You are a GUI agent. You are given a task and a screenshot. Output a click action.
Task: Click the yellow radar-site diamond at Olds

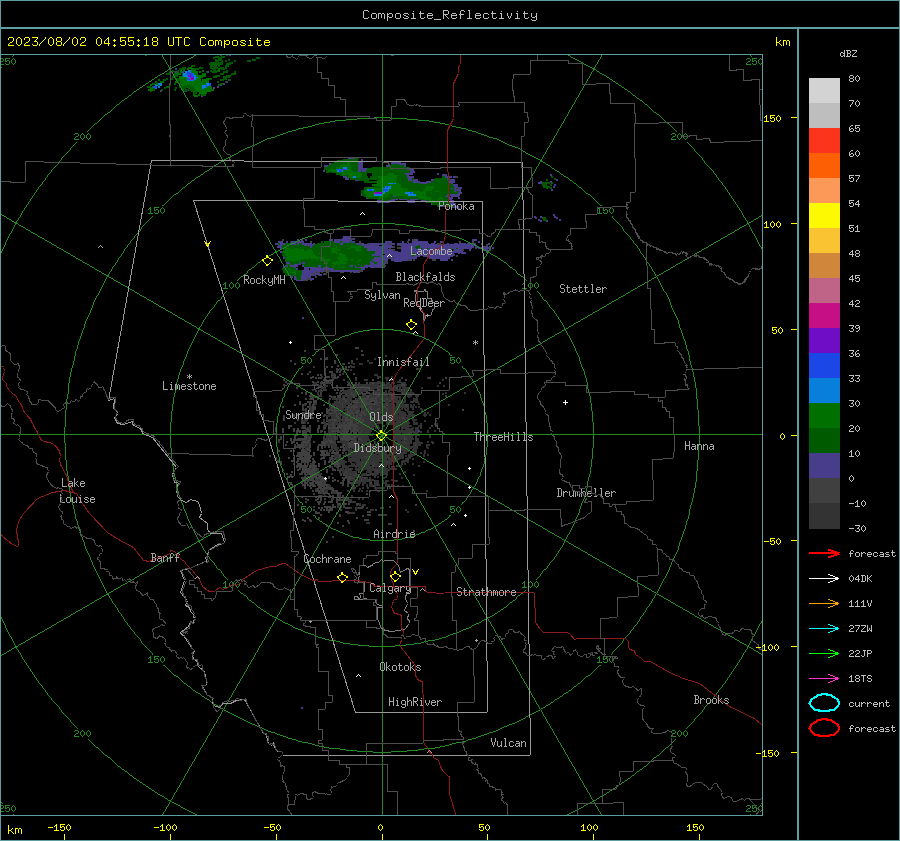[x=382, y=436]
